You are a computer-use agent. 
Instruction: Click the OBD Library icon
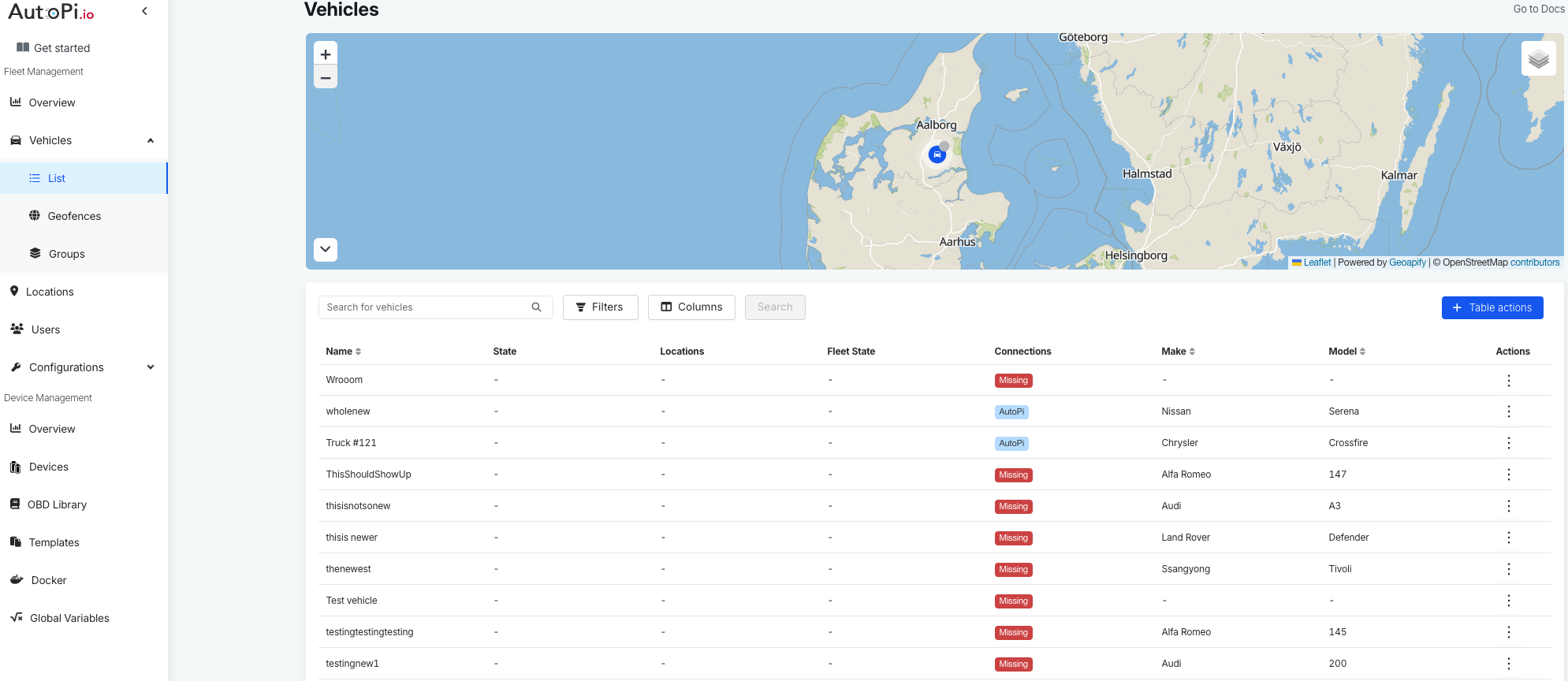pos(15,504)
